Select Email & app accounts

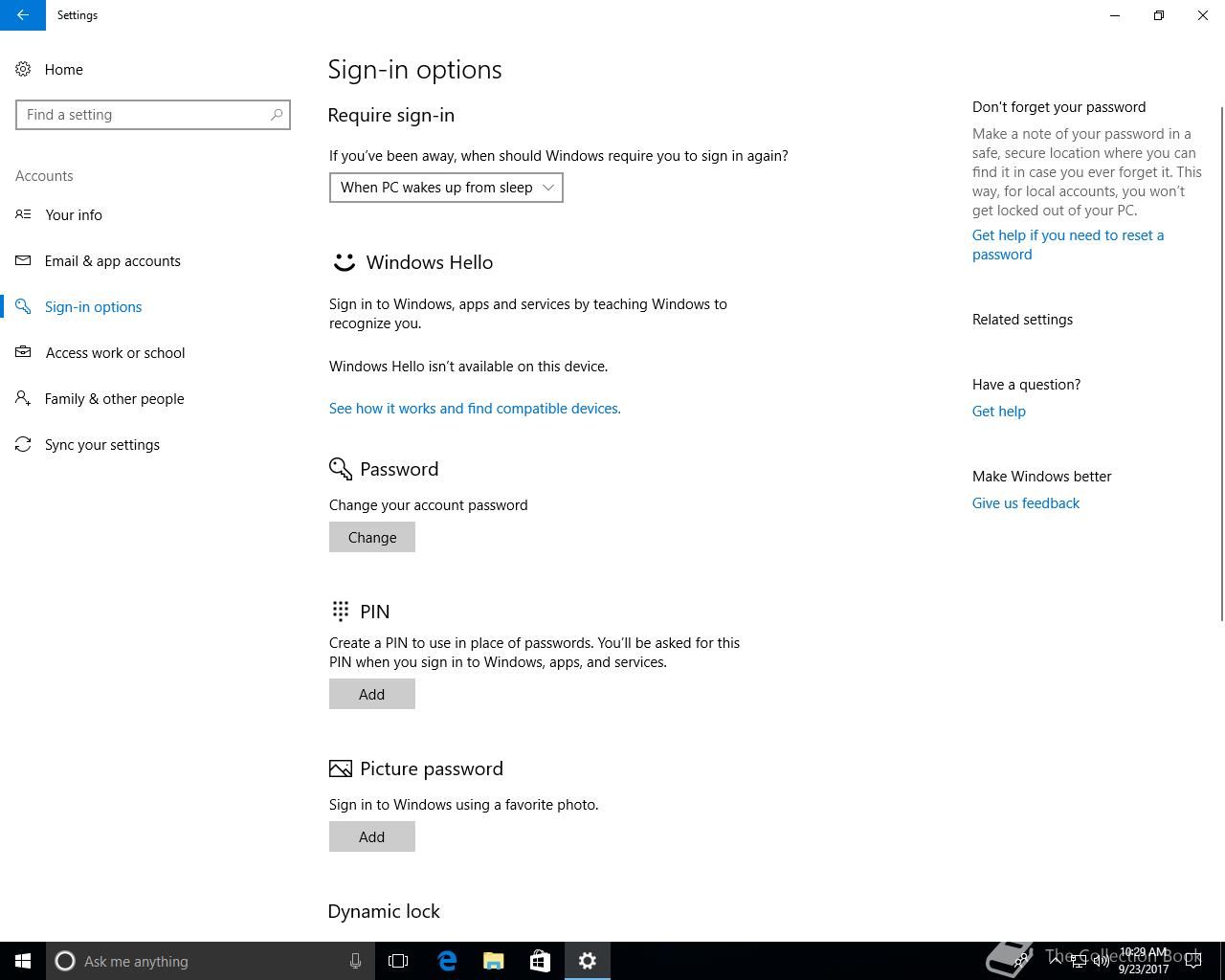coord(113,260)
